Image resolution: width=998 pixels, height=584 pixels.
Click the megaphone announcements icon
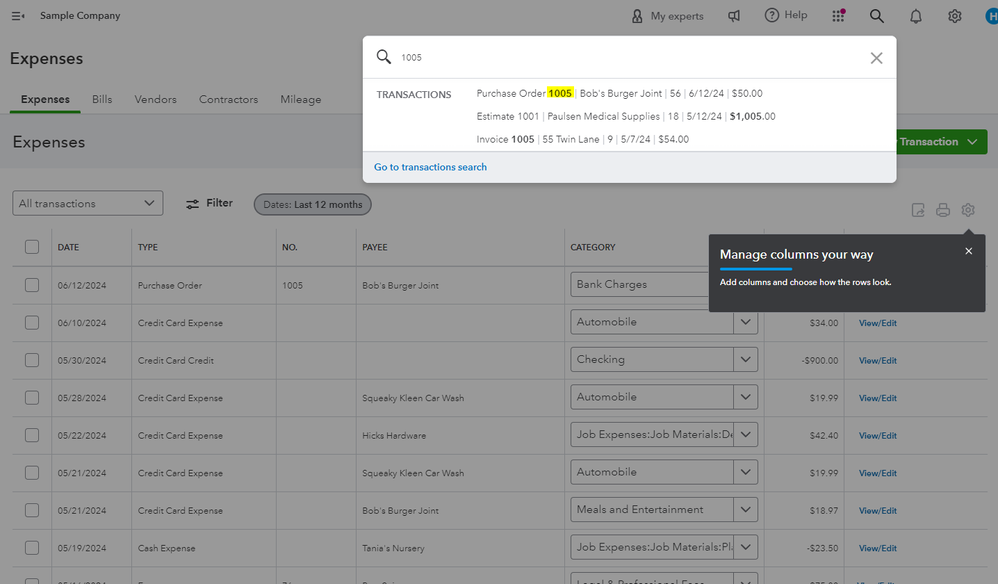point(734,16)
